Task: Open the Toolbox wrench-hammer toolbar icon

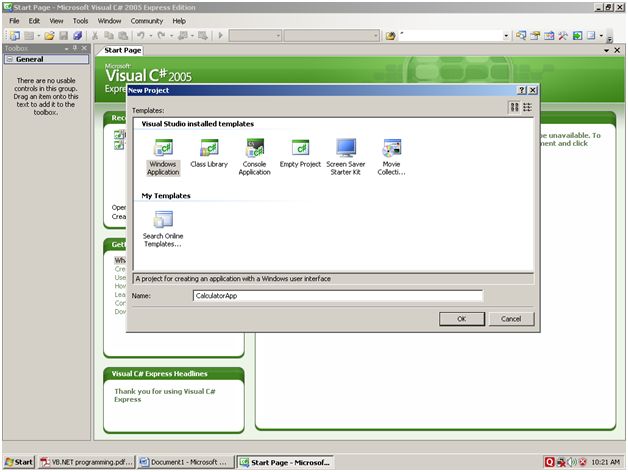Action: click(563, 36)
